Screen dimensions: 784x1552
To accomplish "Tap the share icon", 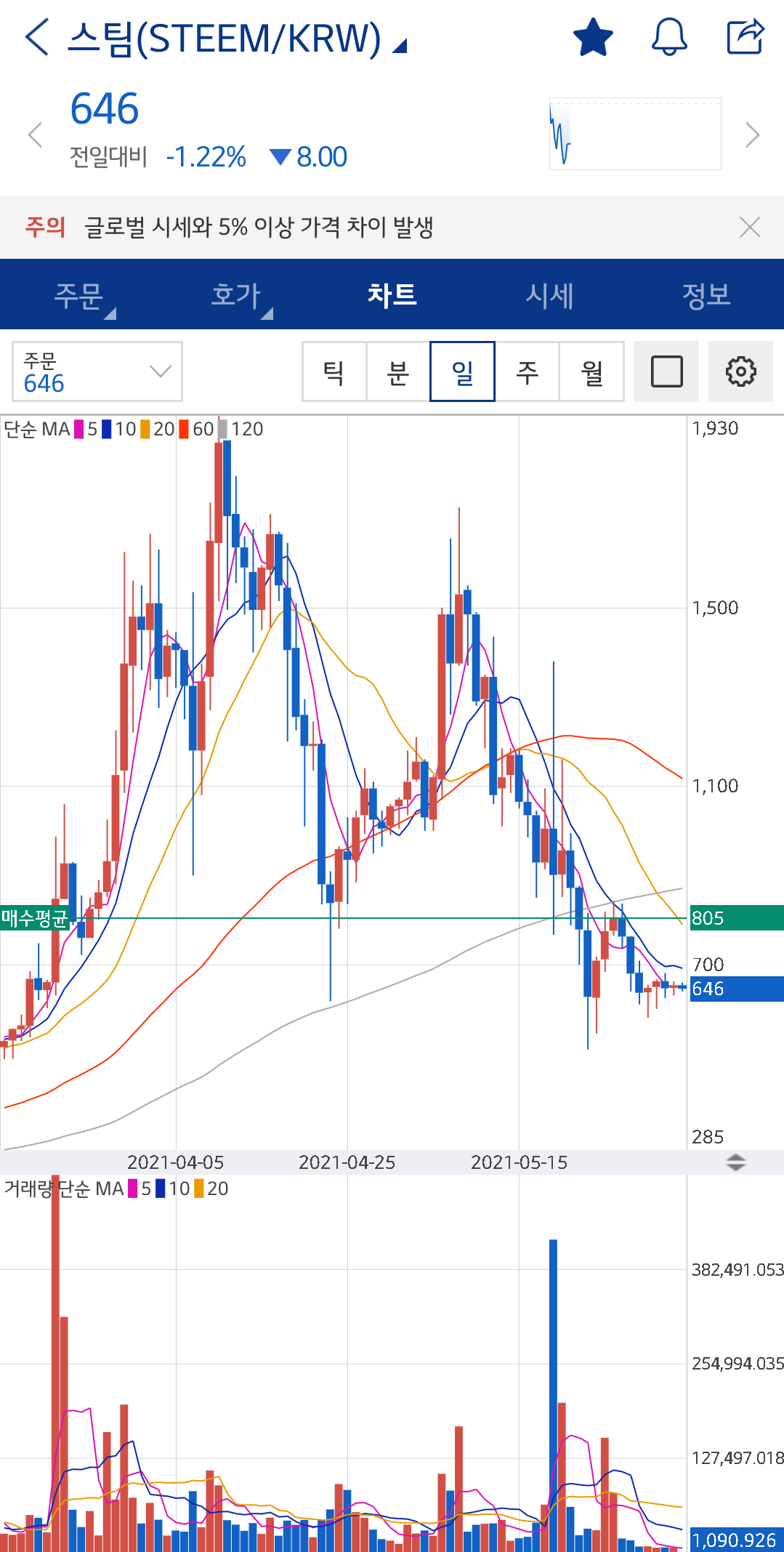I will coord(746,36).
